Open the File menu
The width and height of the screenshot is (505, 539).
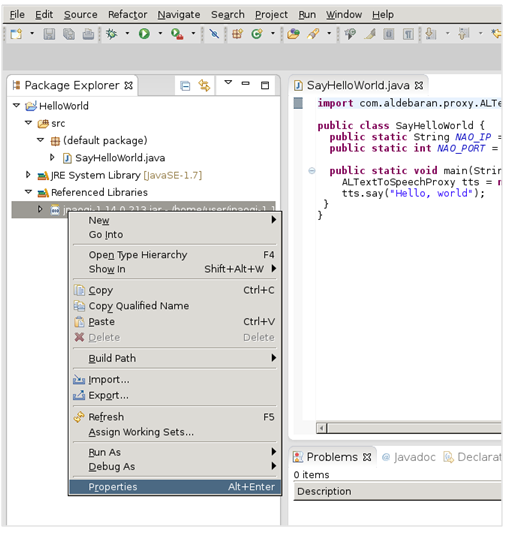pos(17,15)
